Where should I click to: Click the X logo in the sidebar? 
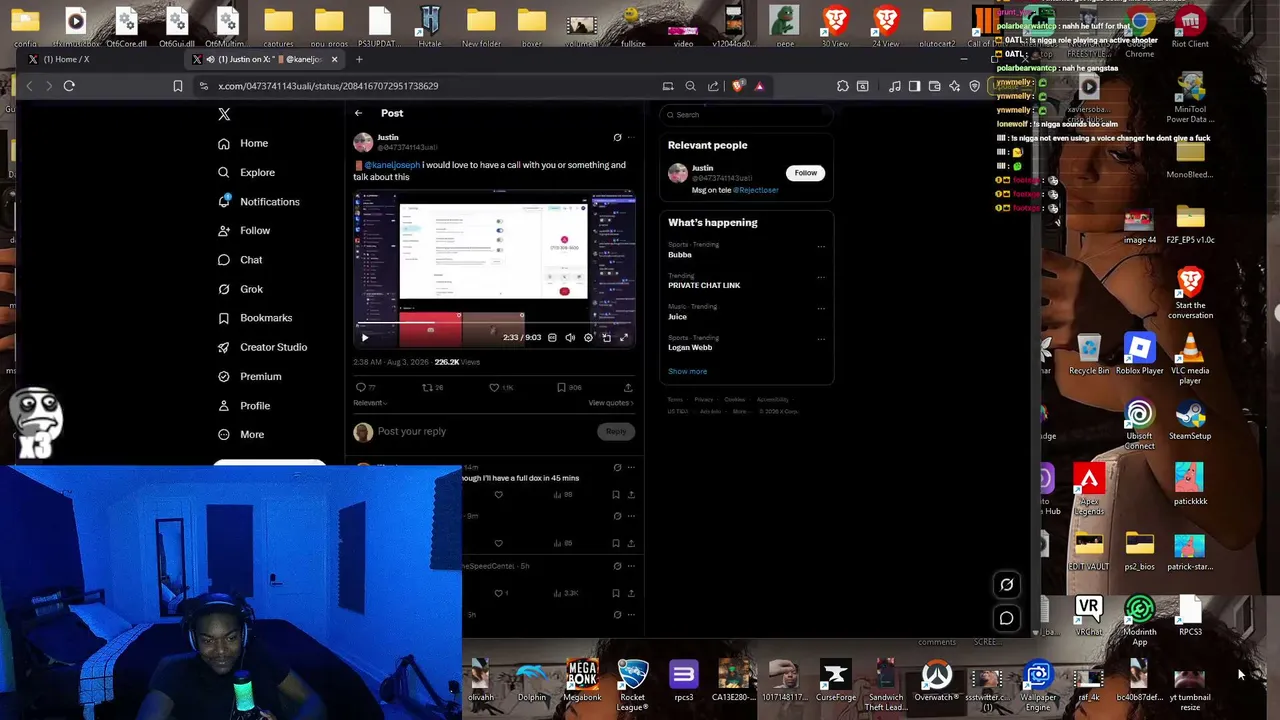224,114
